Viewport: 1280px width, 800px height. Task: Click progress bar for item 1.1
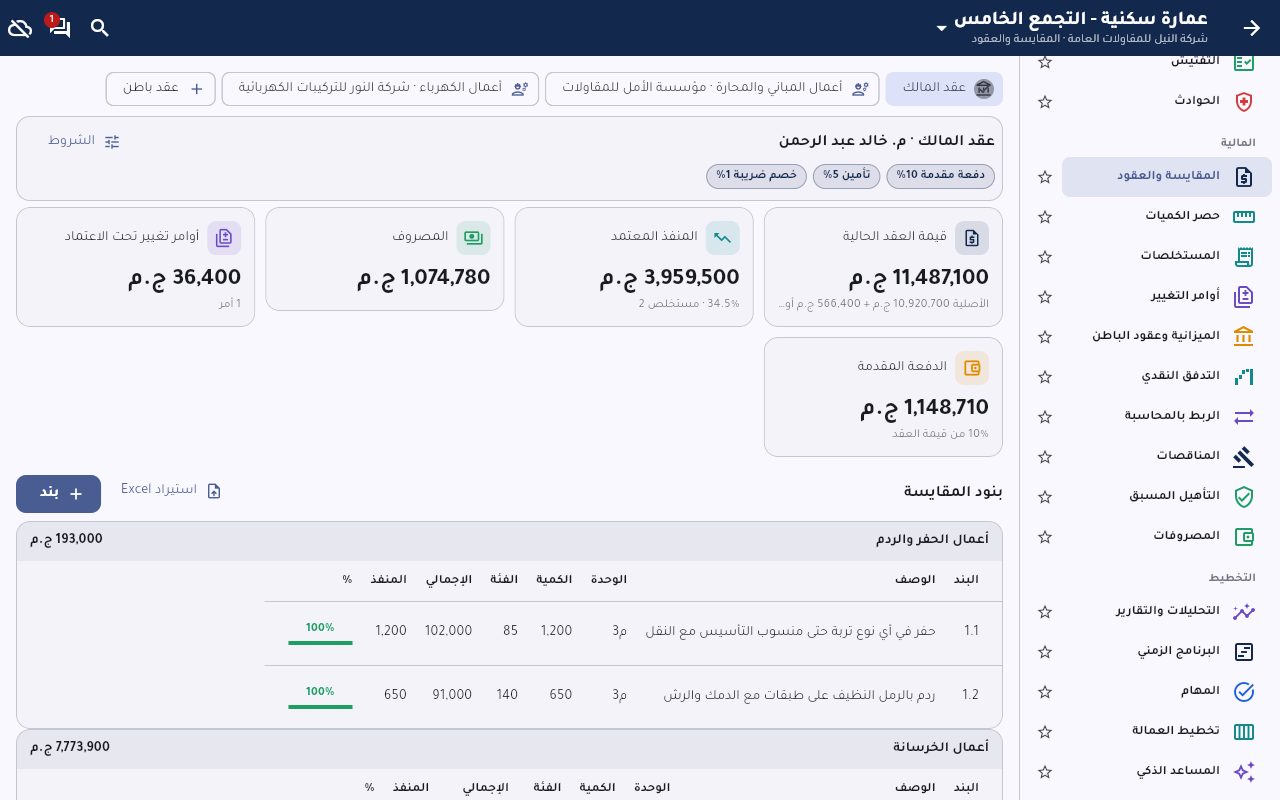320,642
